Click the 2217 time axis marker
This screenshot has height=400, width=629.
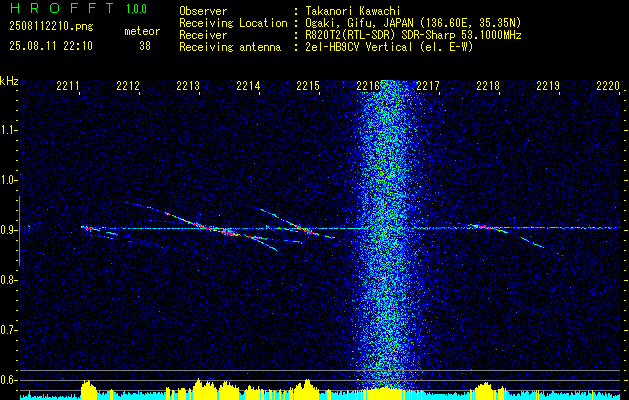428,85
